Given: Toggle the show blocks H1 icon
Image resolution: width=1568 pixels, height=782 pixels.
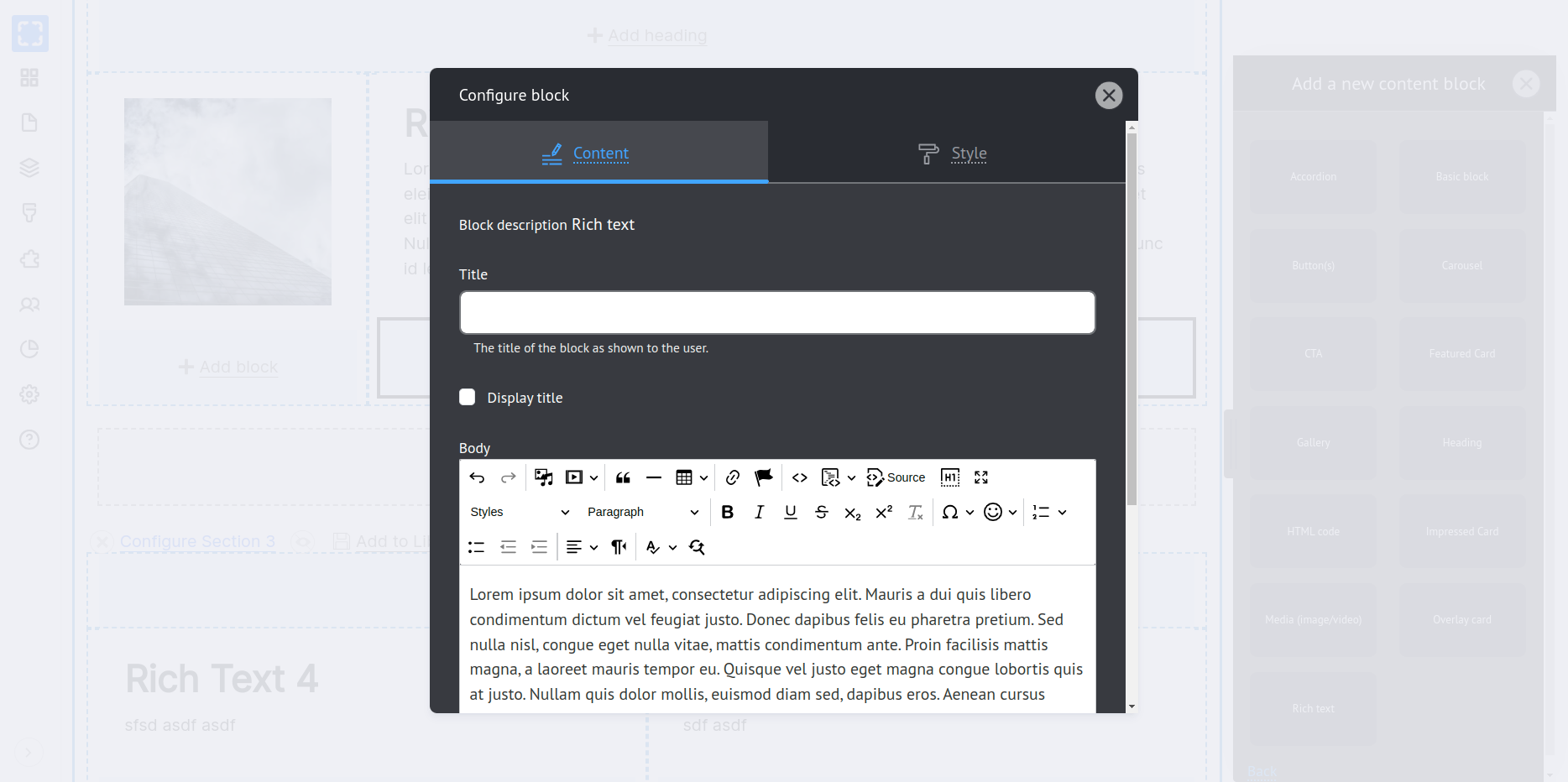Looking at the screenshot, I should pyautogui.click(x=950, y=477).
